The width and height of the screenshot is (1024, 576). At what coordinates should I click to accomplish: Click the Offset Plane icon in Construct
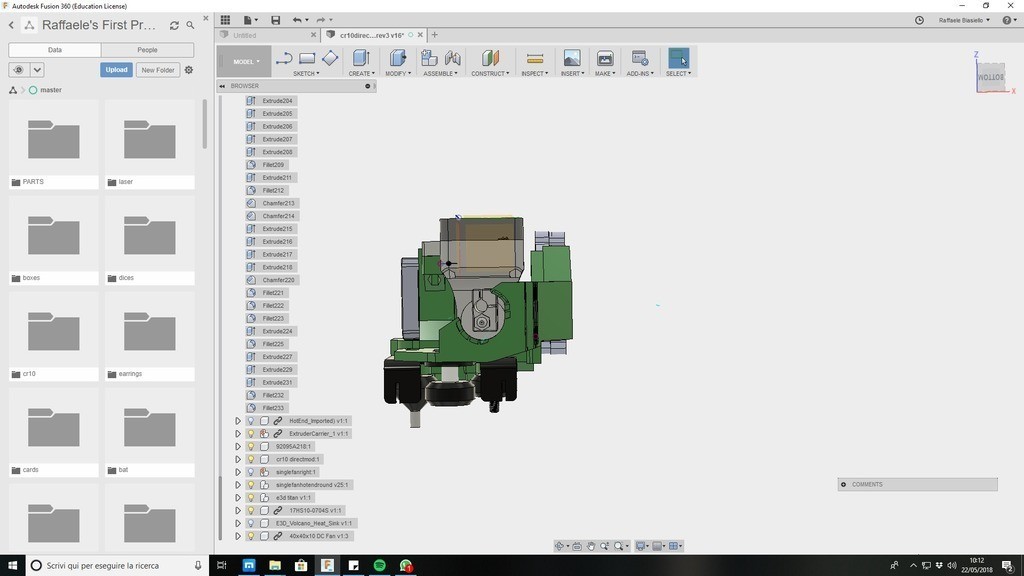pyautogui.click(x=490, y=58)
